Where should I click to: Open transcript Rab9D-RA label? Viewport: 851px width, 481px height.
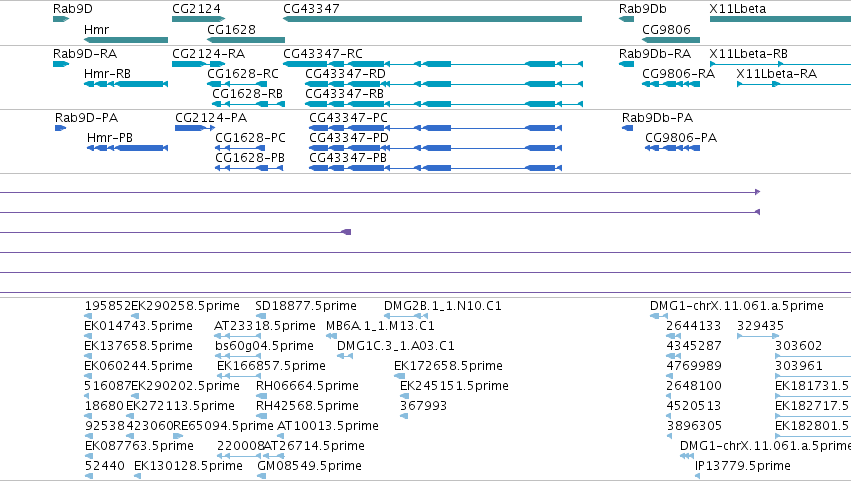pos(85,54)
